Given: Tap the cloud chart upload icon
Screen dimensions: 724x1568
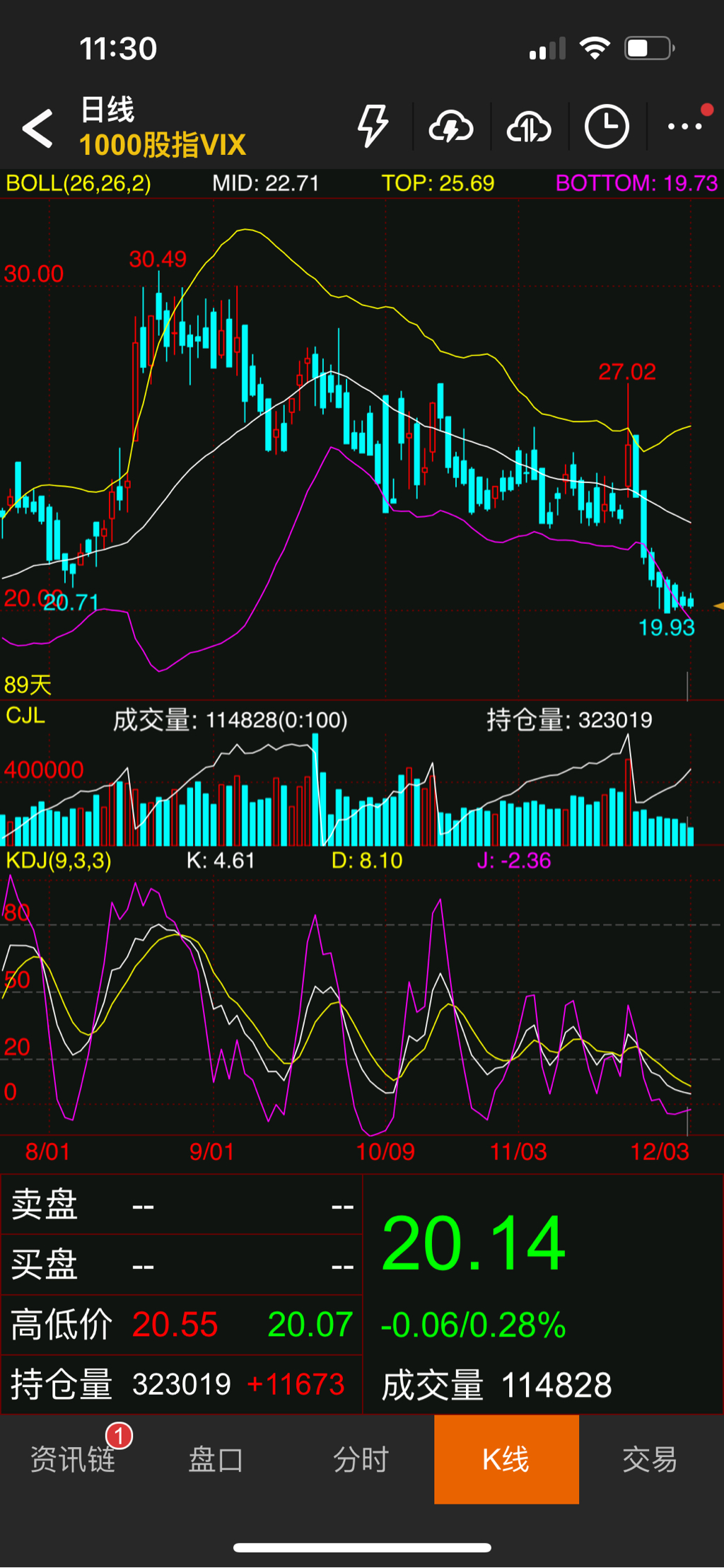Looking at the screenshot, I should point(529,127).
